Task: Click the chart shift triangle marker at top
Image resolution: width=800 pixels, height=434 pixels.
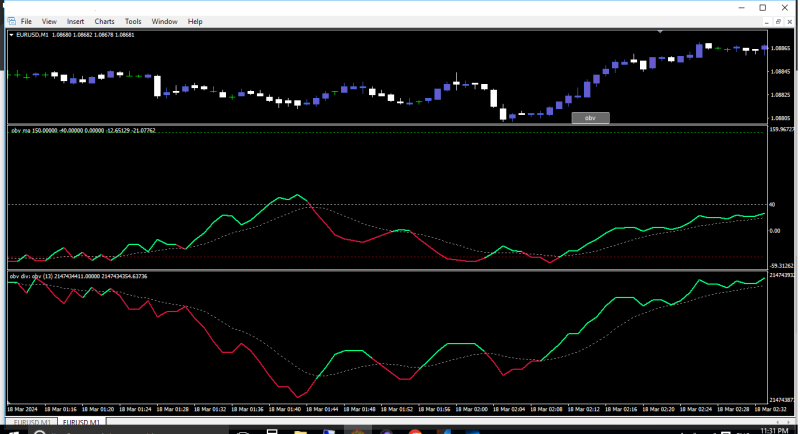Action: [x=660, y=32]
